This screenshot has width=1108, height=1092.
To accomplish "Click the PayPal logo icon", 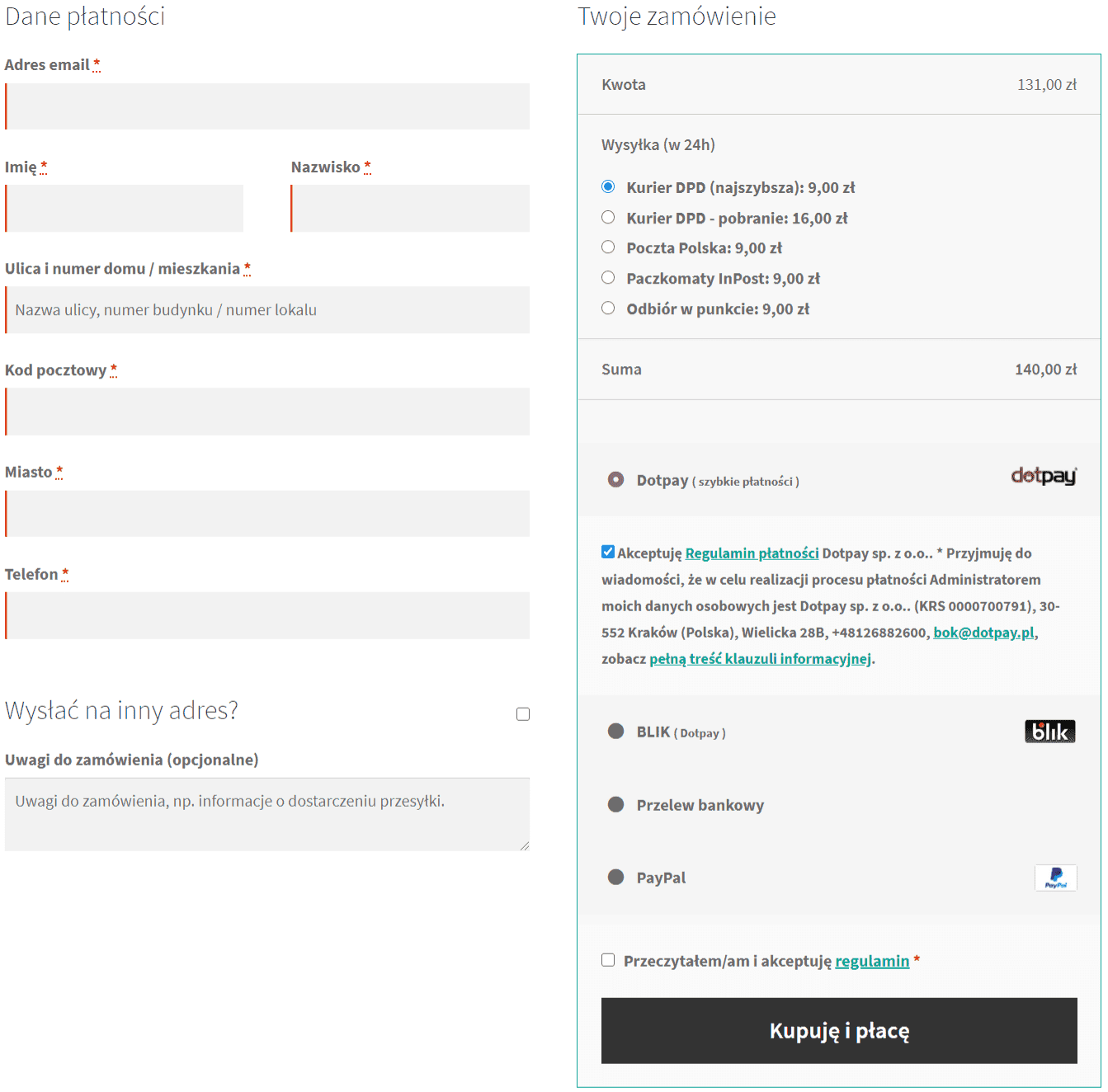I will coord(1055,878).
